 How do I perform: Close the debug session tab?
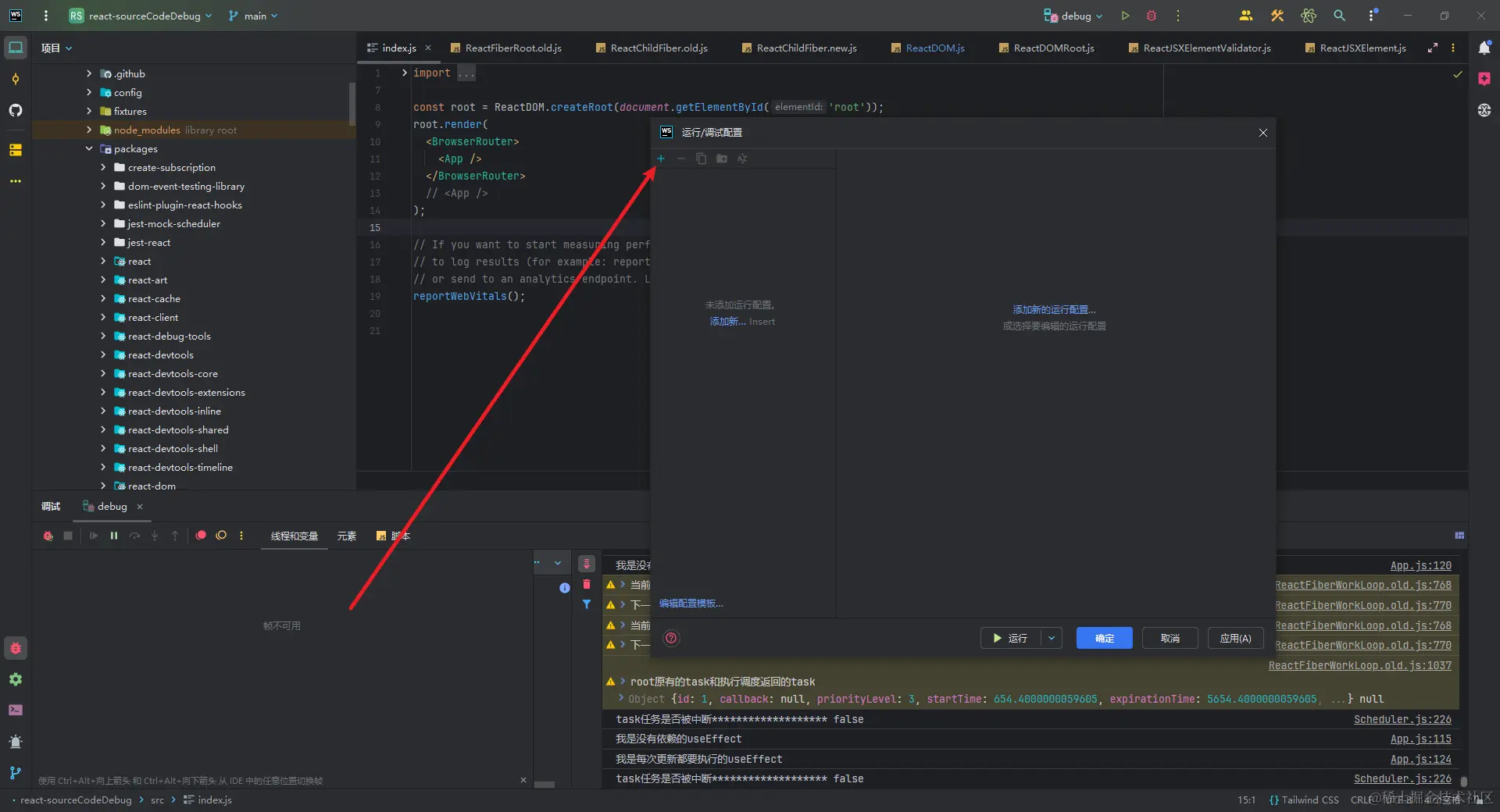pyautogui.click(x=140, y=507)
